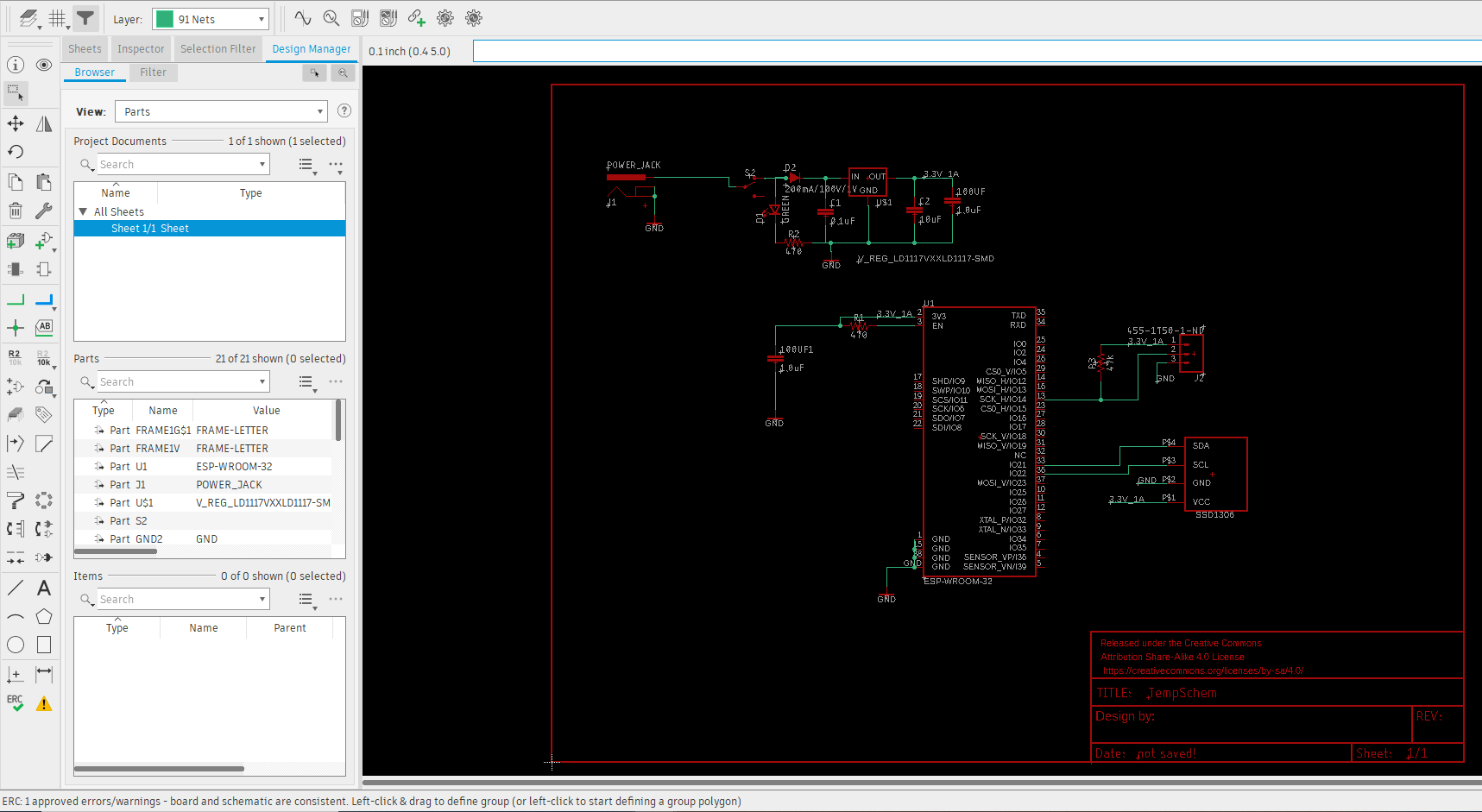Screen dimensions: 1482x812
Task: Open the Errors warning triangle icon
Action: tap(44, 703)
